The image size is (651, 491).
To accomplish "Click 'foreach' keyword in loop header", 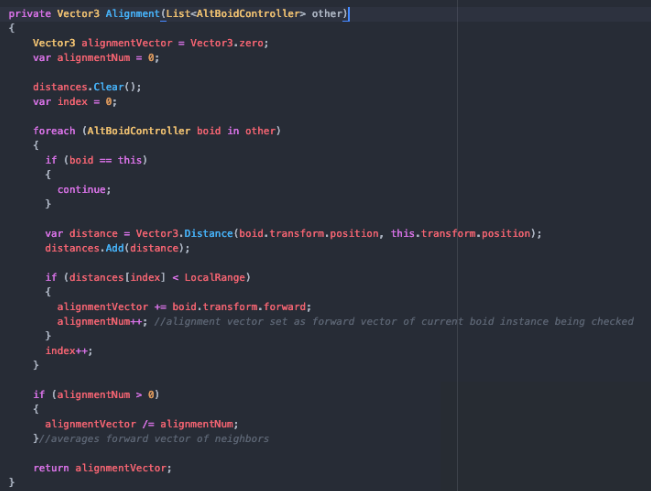I will point(54,131).
